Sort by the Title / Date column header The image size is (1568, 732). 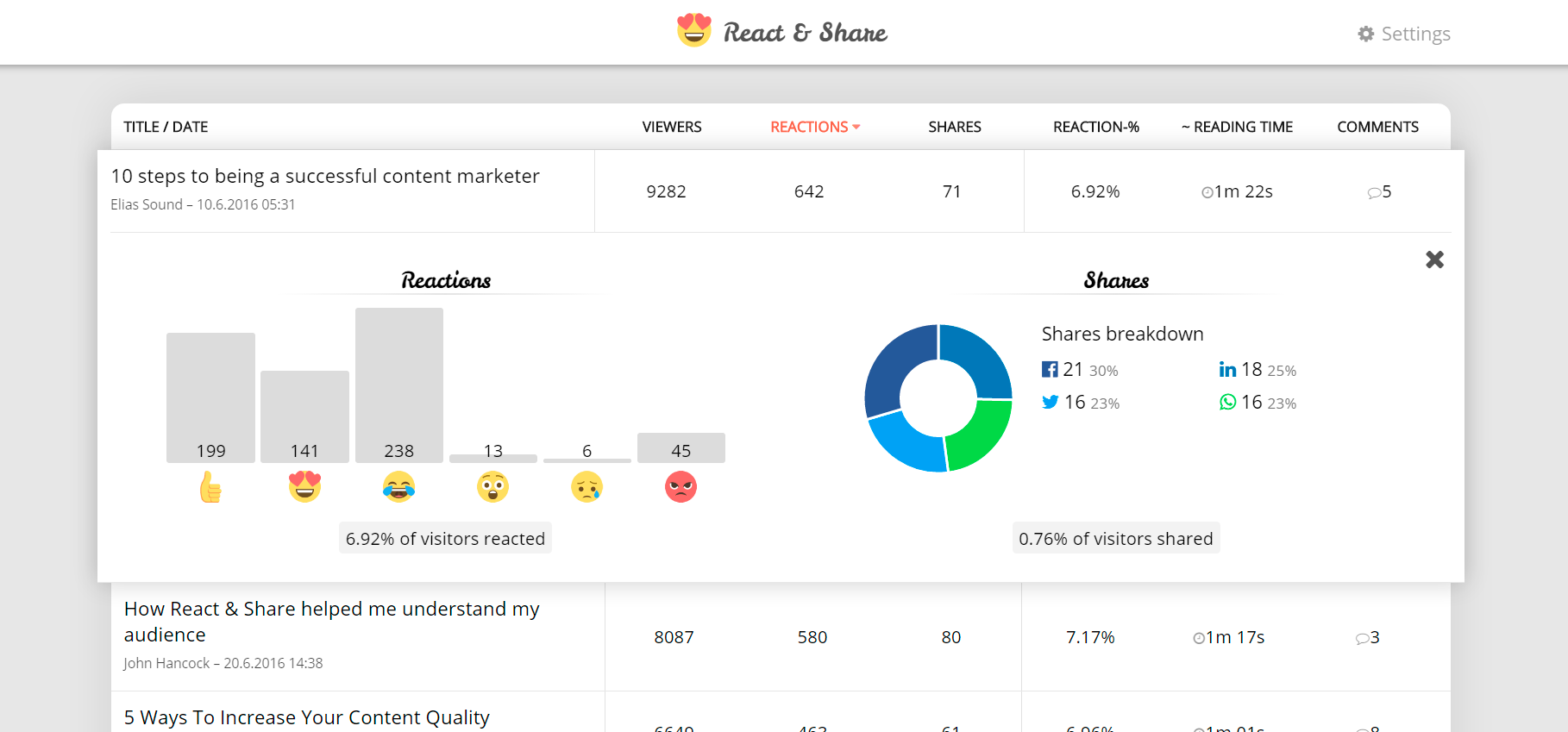tap(166, 127)
